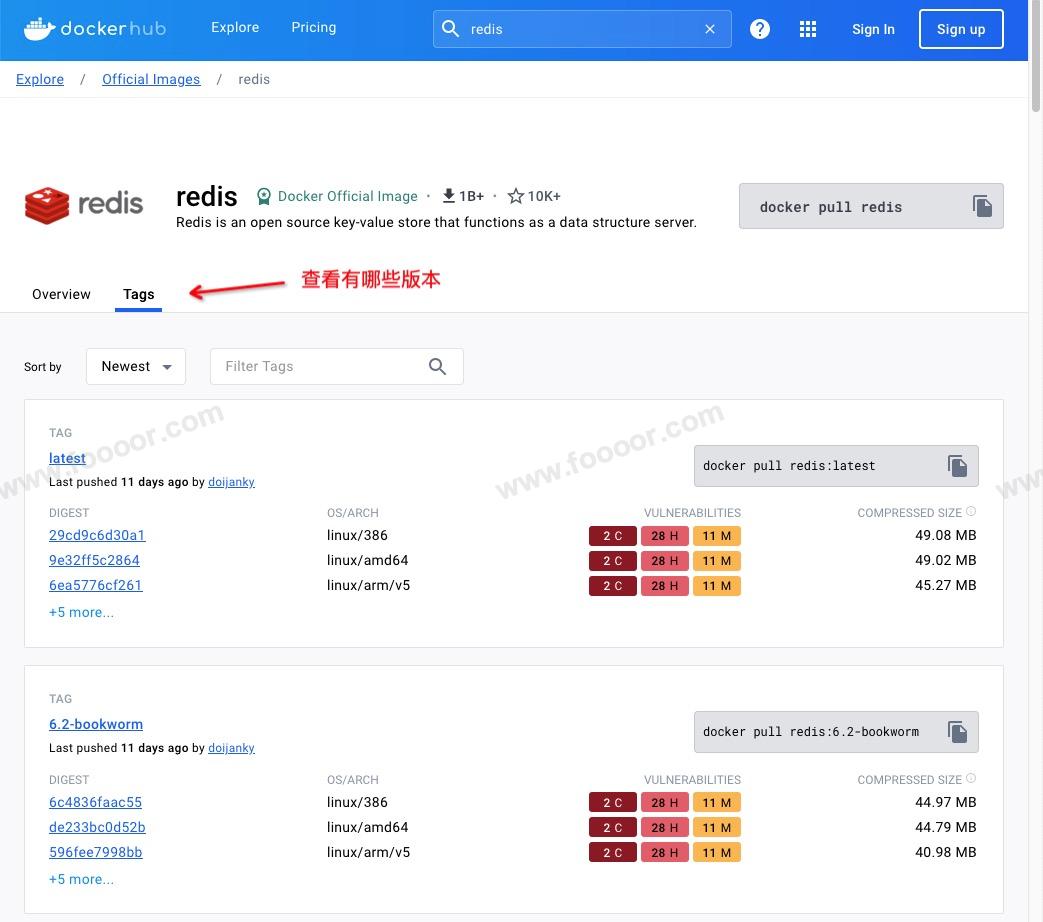
Task: Clear the search field with the X icon
Action: pos(710,29)
